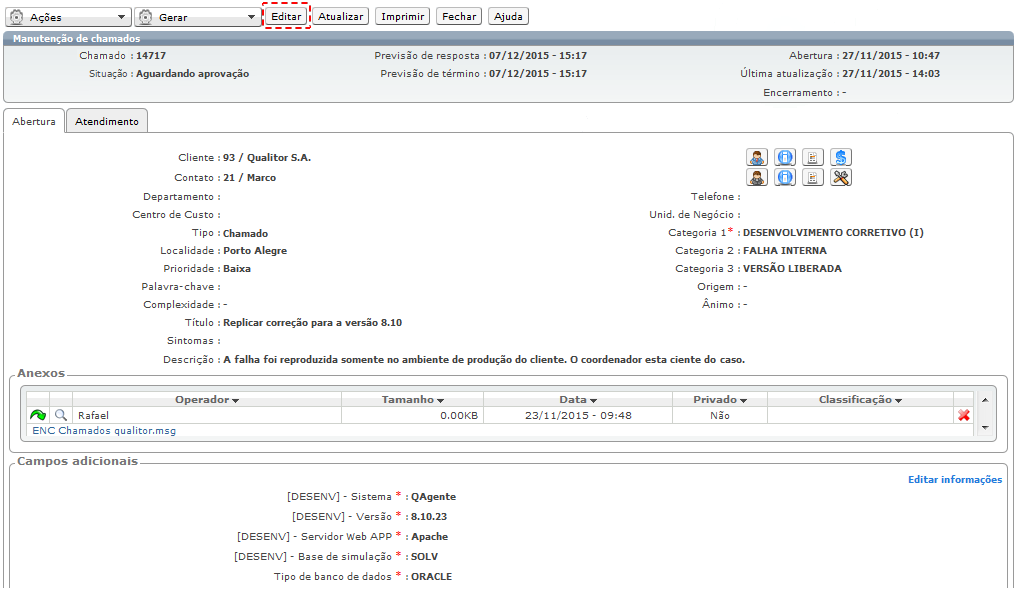Screen dimensions: 1017x592
Task: Sort attachments by Operador column
Action: [207, 399]
